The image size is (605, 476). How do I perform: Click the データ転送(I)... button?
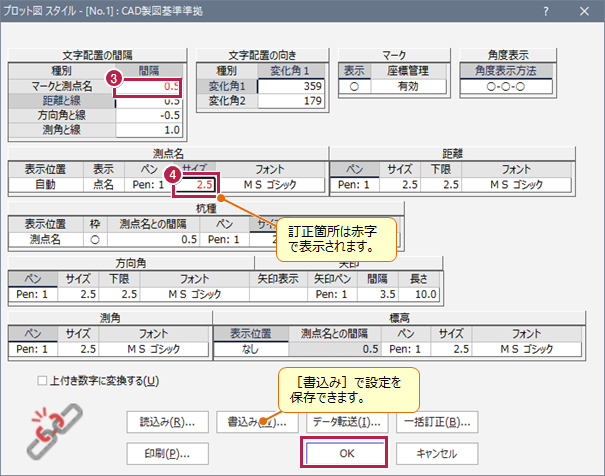tap(347, 422)
